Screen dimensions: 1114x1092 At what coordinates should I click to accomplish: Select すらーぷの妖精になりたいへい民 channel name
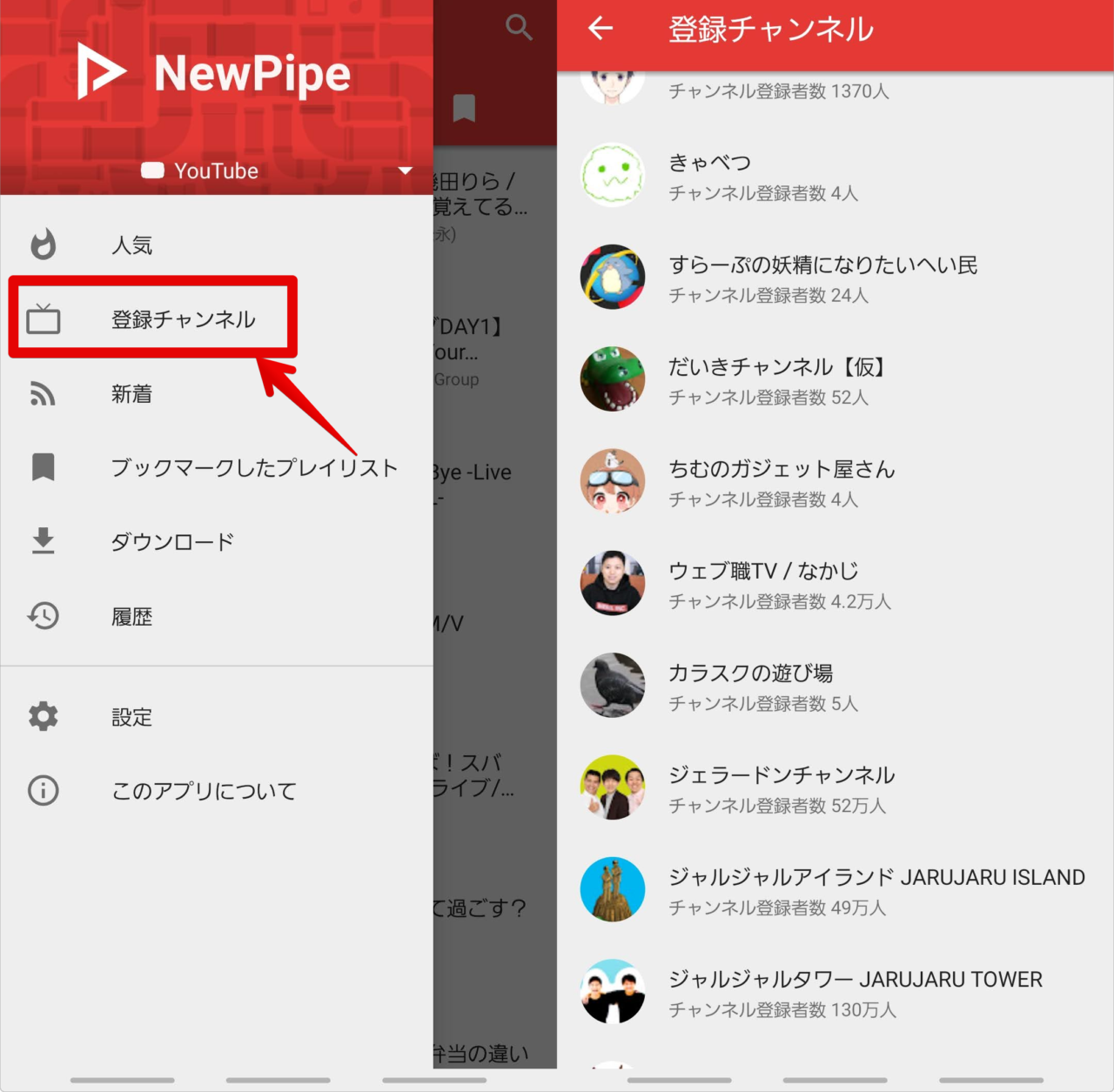823,265
